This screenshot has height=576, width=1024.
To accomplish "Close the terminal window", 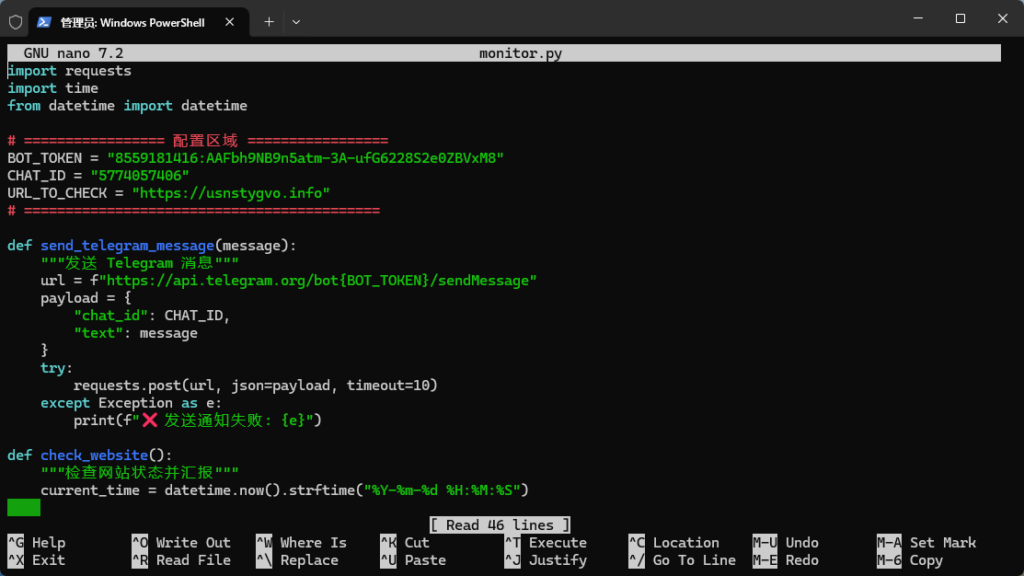I will (1002, 18).
